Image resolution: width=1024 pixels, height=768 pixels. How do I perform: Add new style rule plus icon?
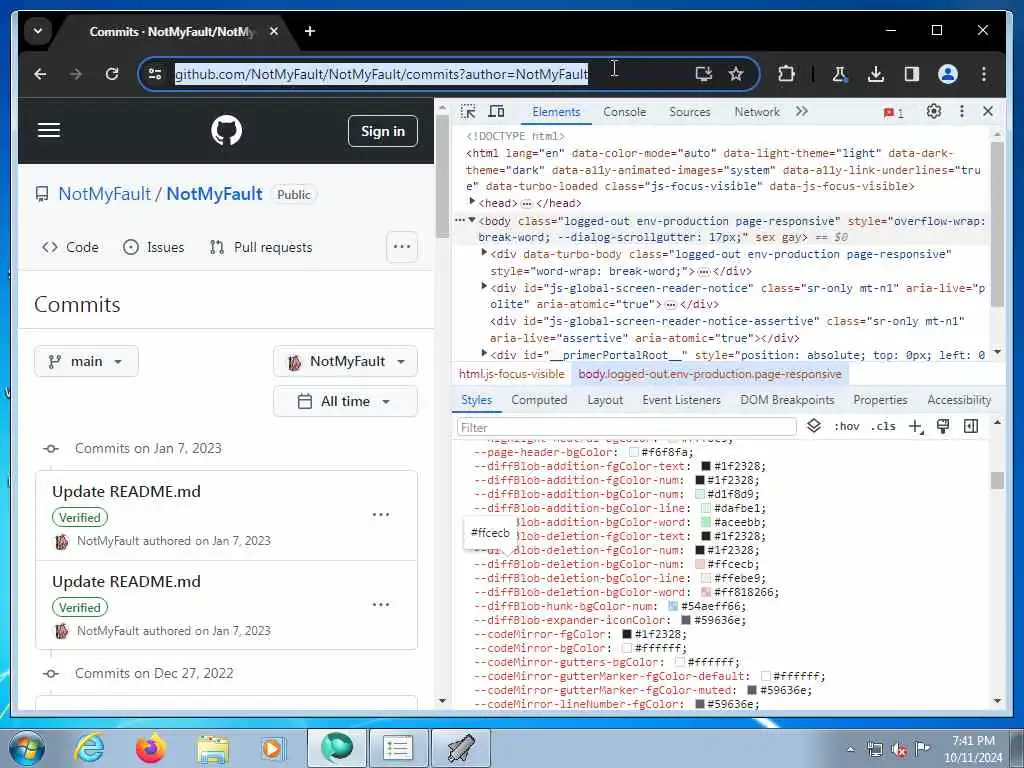(916, 426)
